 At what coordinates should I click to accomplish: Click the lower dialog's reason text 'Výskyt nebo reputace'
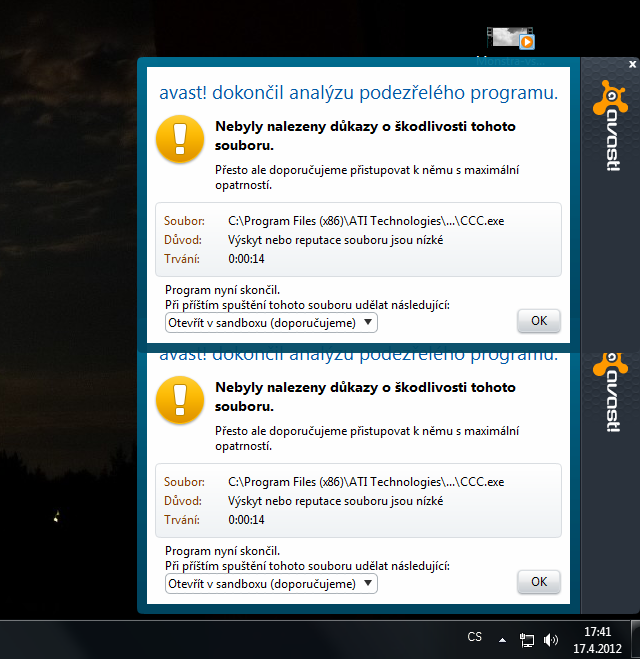pyautogui.click(x=335, y=501)
